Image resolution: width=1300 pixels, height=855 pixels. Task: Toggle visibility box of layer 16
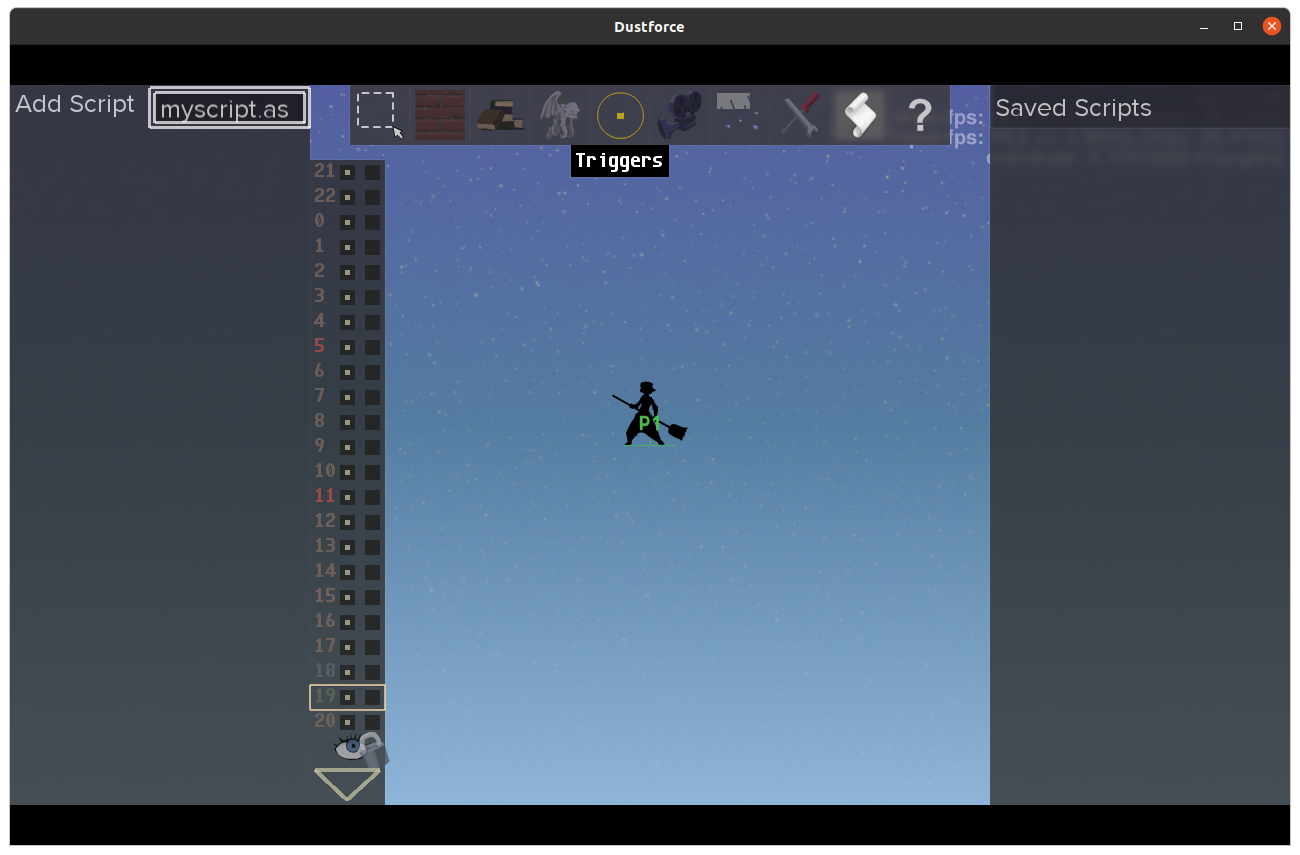point(347,622)
